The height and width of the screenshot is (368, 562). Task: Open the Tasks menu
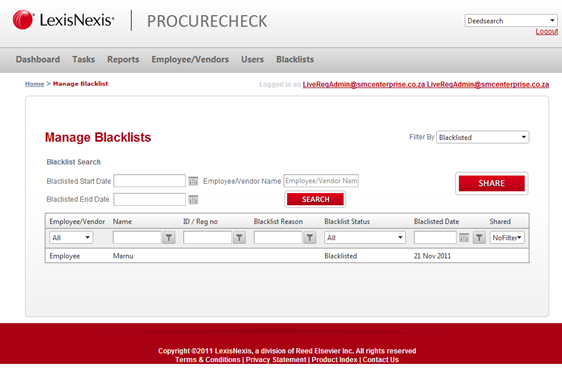tap(84, 59)
